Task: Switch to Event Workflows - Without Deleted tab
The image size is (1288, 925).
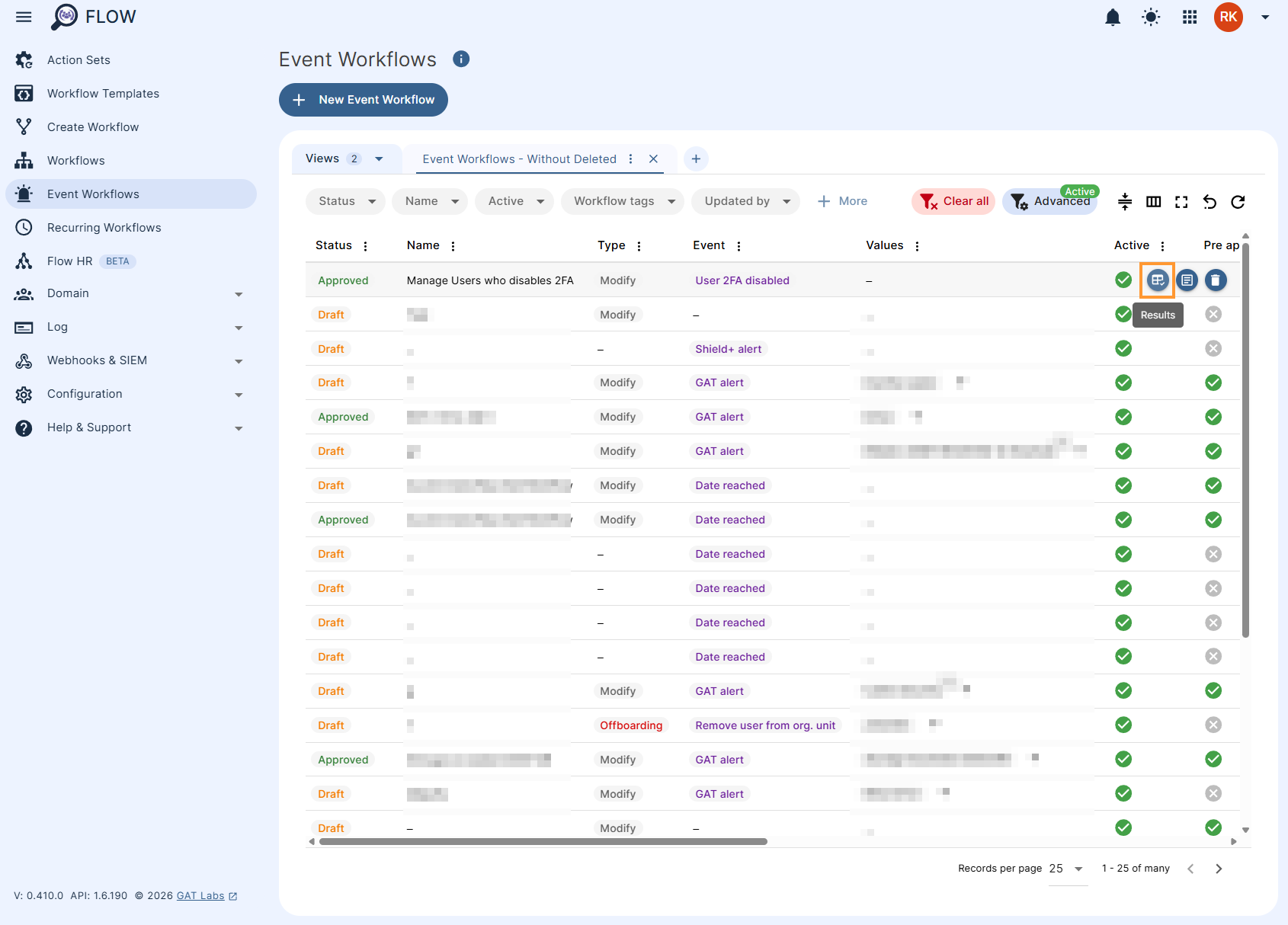Action: [519, 158]
